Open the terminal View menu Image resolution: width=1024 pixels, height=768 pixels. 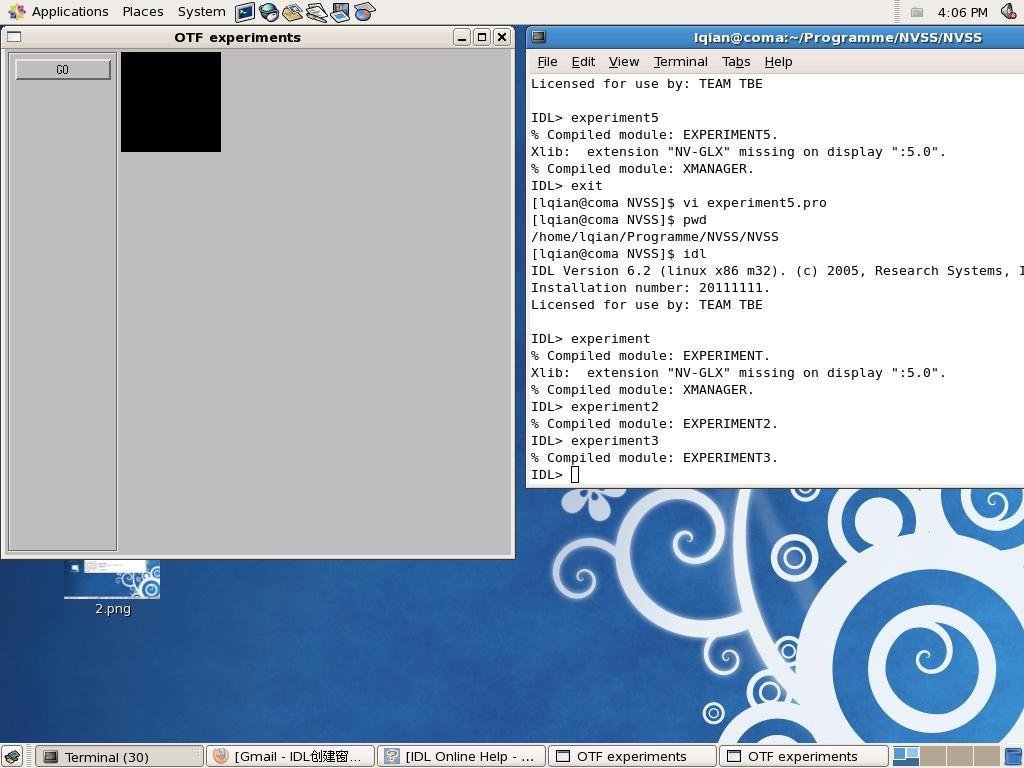pyautogui.click(x=624, y=62)
